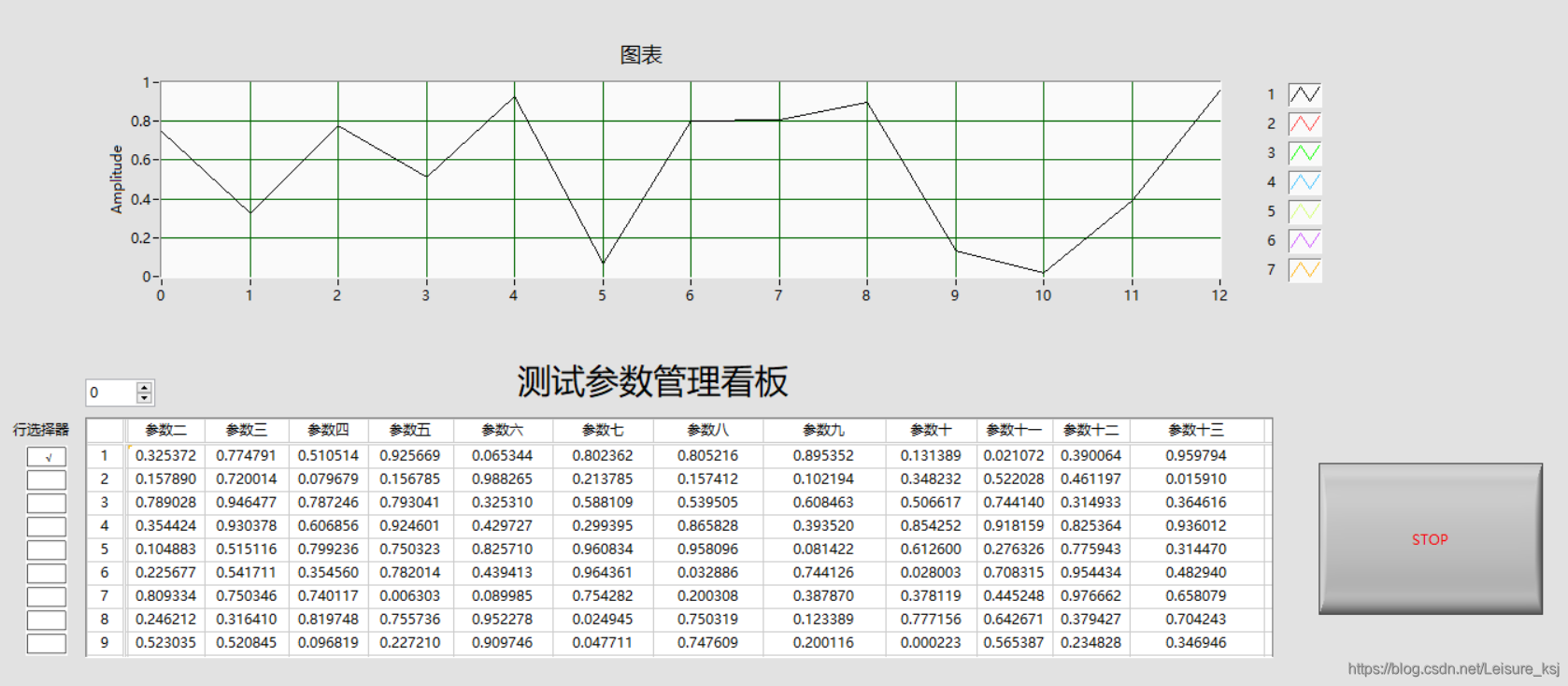The height and width of the screenshot is (686, 1568).
Task: Click the 参数四 column header
Action: click(328, 430)
